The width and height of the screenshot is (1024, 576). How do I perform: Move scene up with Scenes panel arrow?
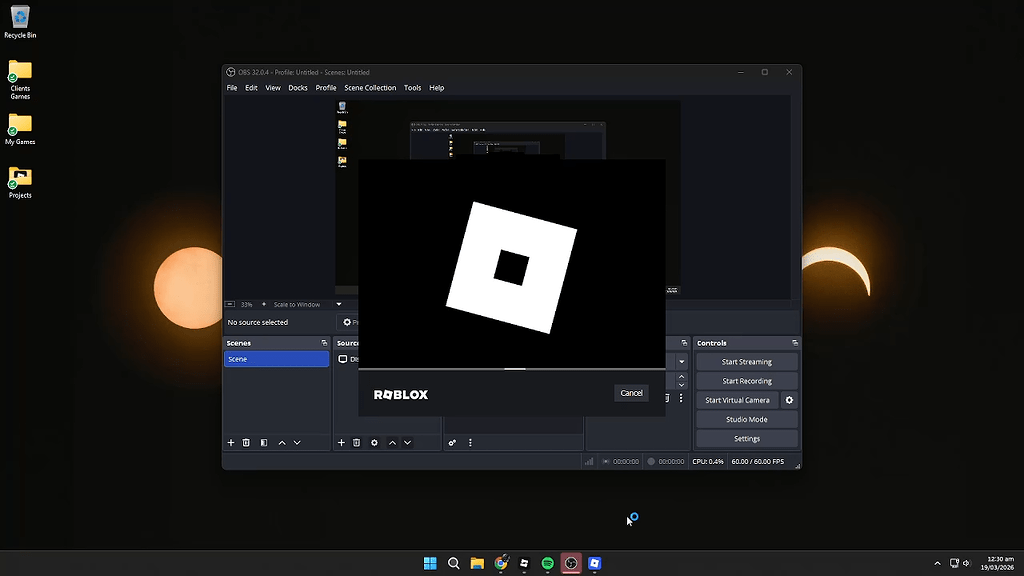point(282,443)
